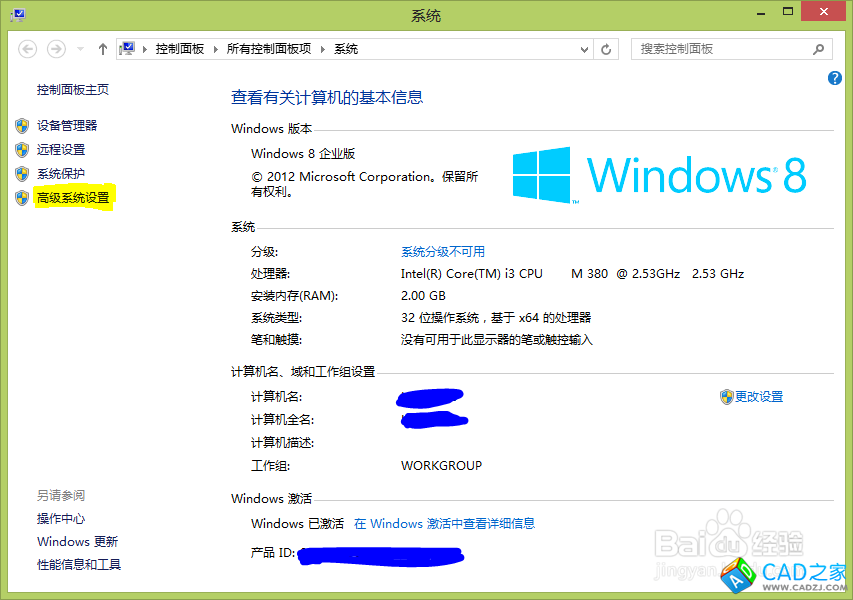This screenshot has height=600, width=853.
Task: Click the Forward navigation arrow
Action: [57, 49]
